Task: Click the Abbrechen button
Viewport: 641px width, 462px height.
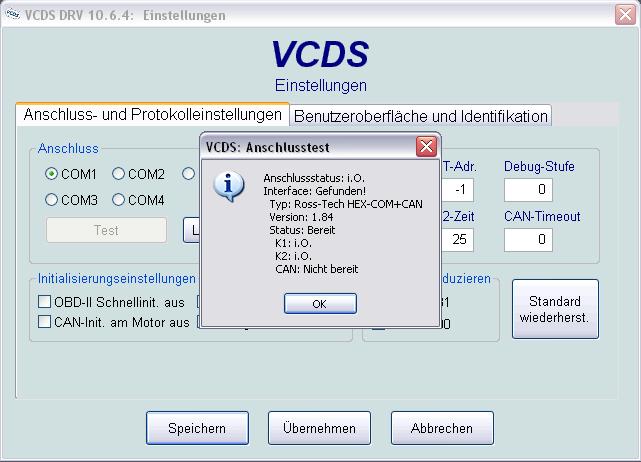Action: pos(442,428)
